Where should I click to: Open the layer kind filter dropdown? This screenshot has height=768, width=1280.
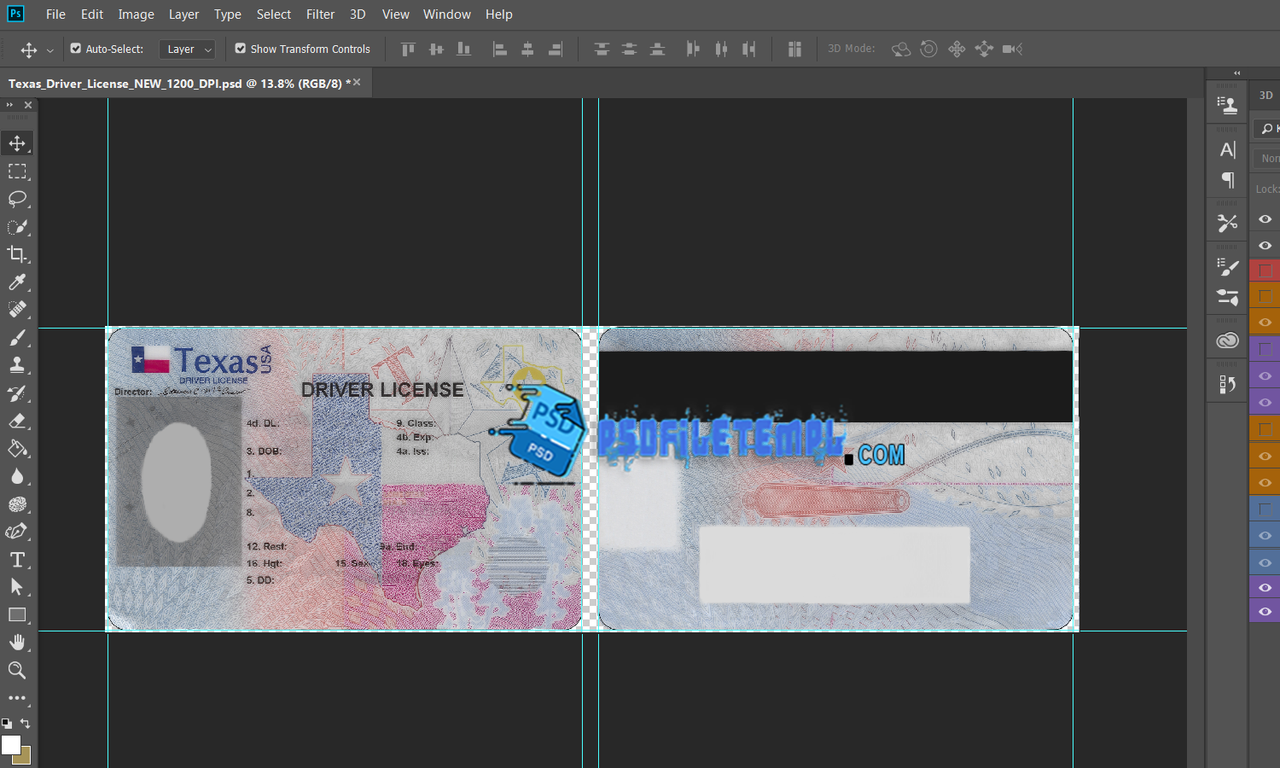1267,129
